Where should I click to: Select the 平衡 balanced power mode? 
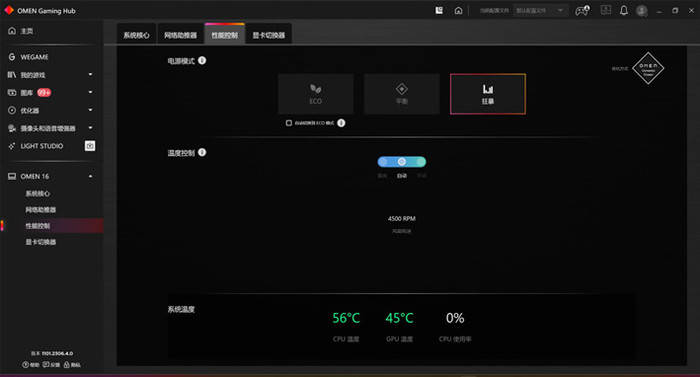[x=402, y=94]
